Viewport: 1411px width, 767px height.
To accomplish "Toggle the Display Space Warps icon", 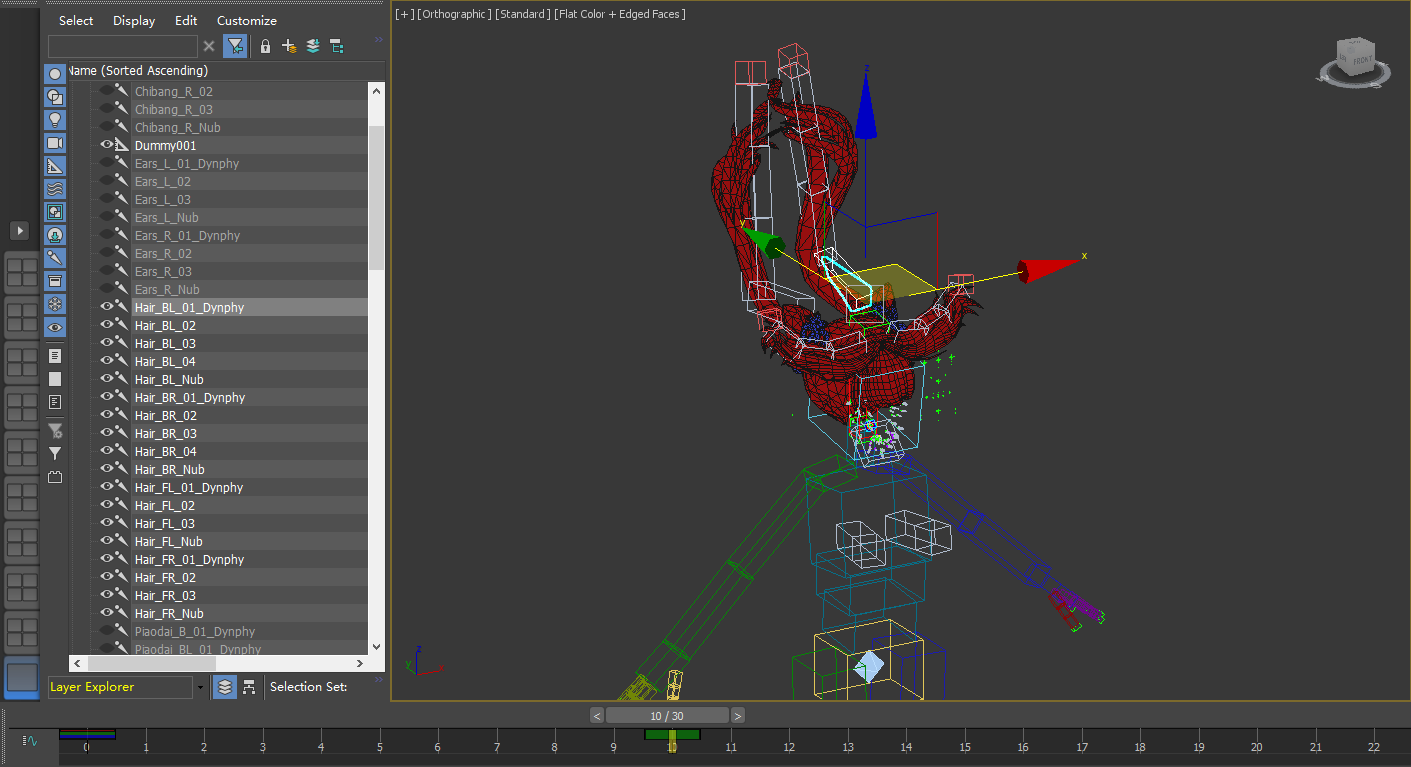I will (x=55, y=189).
